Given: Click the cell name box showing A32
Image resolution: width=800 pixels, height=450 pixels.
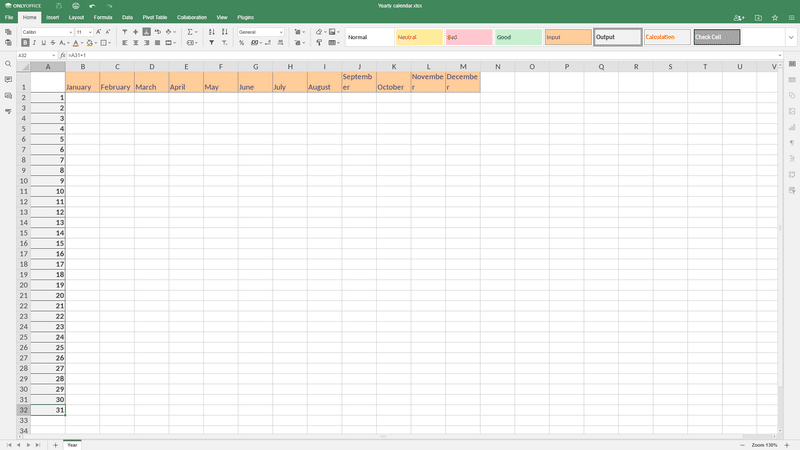Looking at the screenshot, I should (36, 55).
